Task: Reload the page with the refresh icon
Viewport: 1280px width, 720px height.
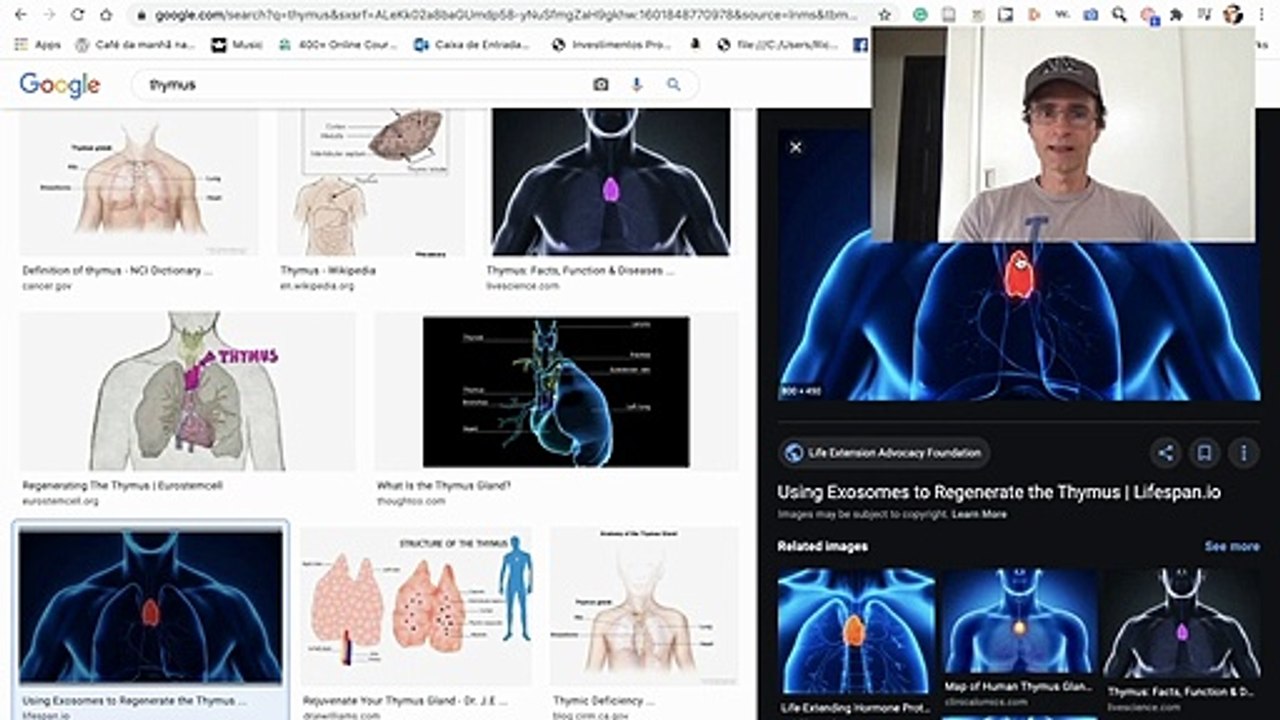Action: click(x=78, y=15)
